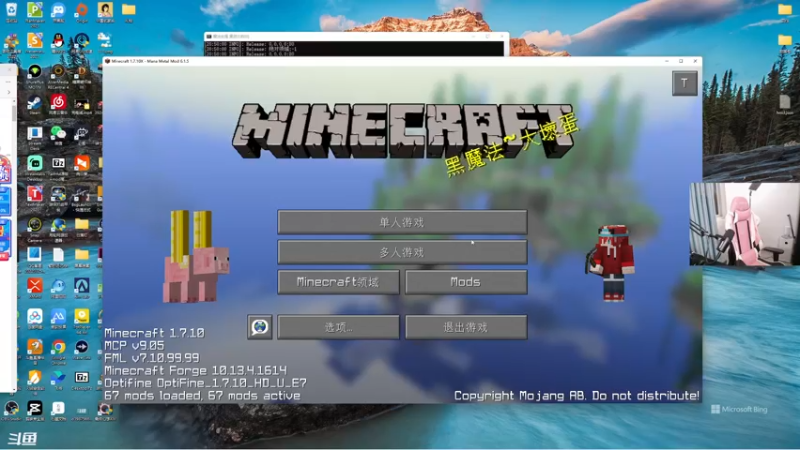Image resolution: width=800 pixels, height=450 pixels.
Task: Open the black icon with green Wi-Fi symbol
Action: [x=35, y=72]
